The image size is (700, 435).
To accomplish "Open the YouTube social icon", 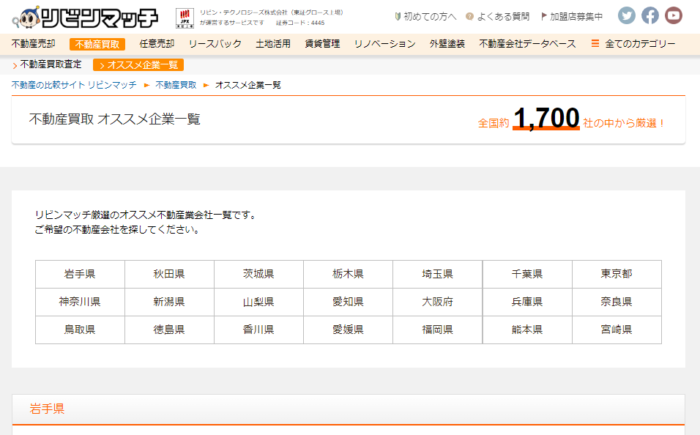I will pyautogui.click(x=673, y=16).
